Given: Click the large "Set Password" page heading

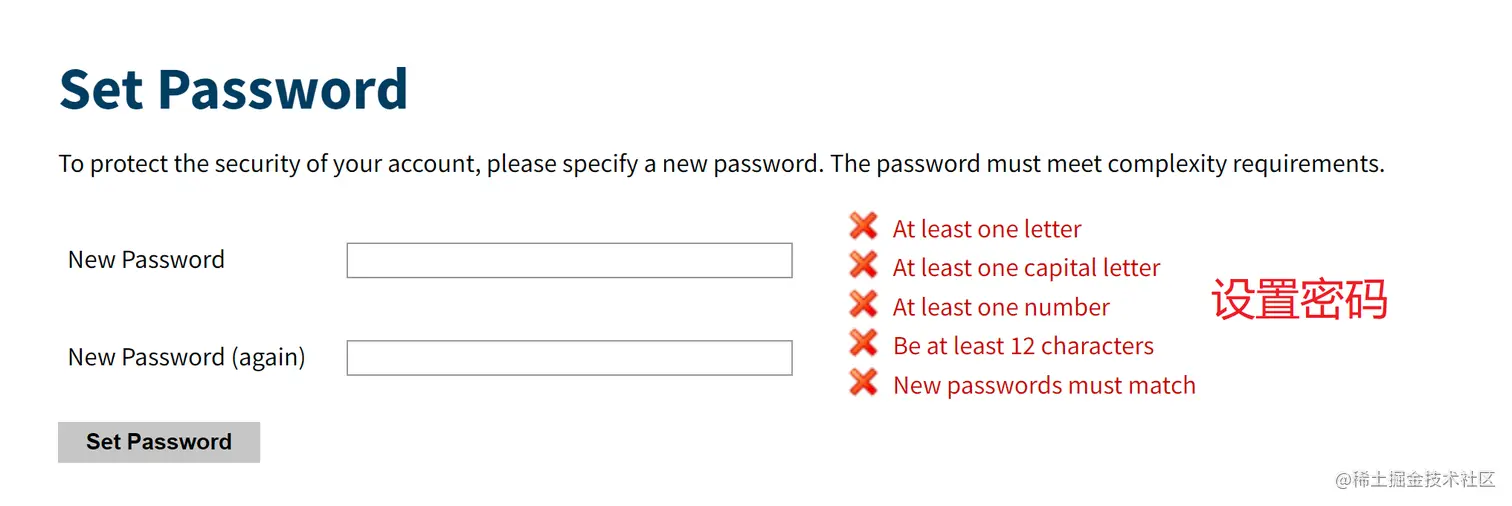Looking at the screenshot, I should coord(234,89).
